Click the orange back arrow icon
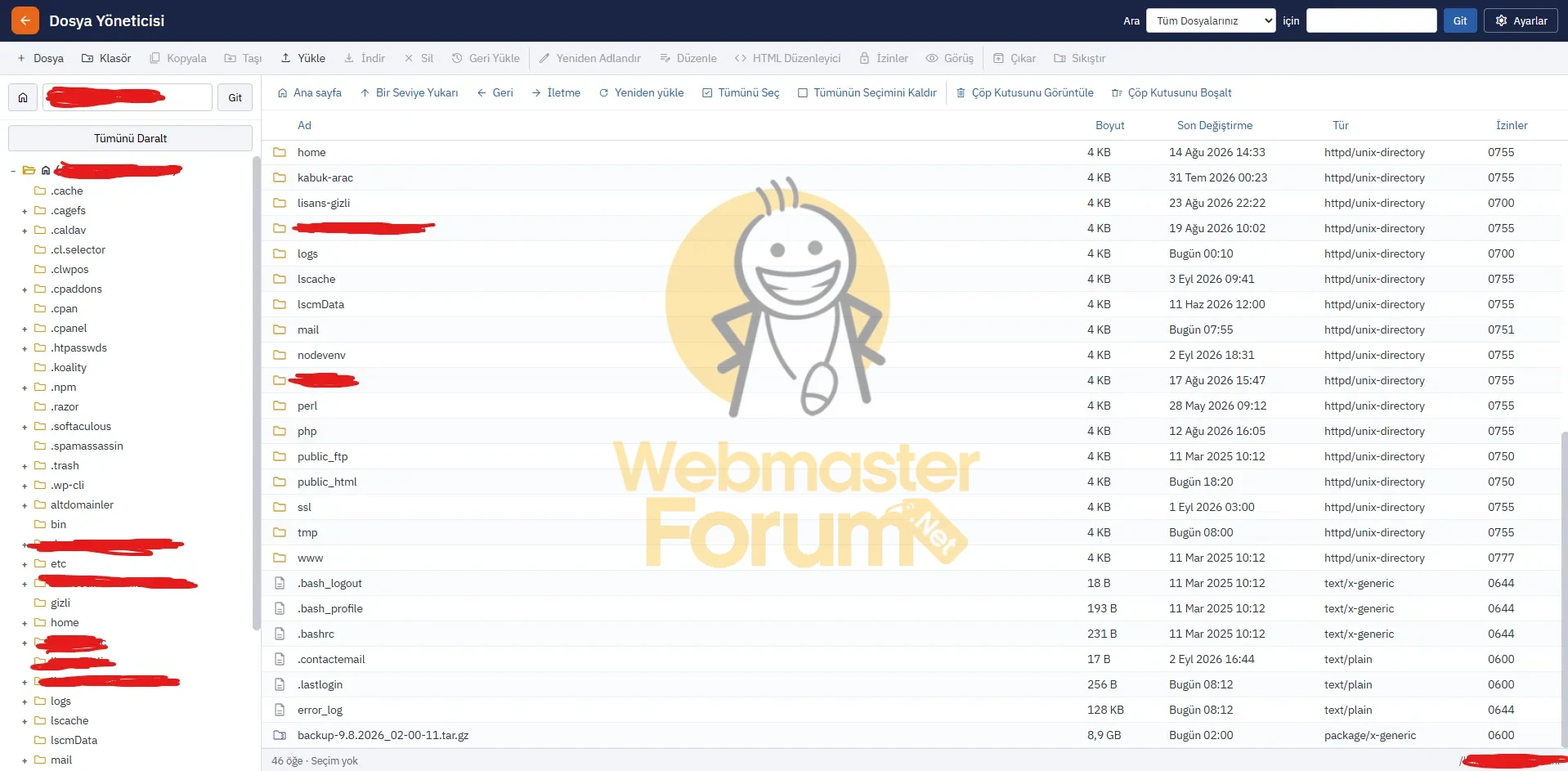 click(x=25, y=20)
